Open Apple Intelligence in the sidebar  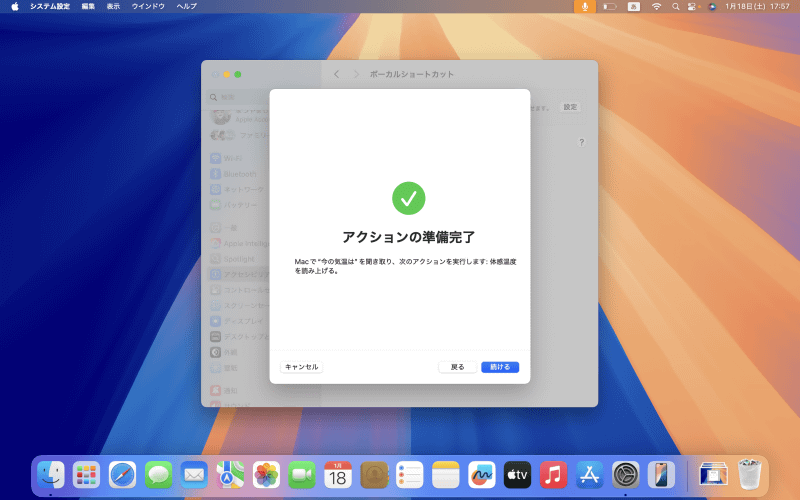click(239, 243)
